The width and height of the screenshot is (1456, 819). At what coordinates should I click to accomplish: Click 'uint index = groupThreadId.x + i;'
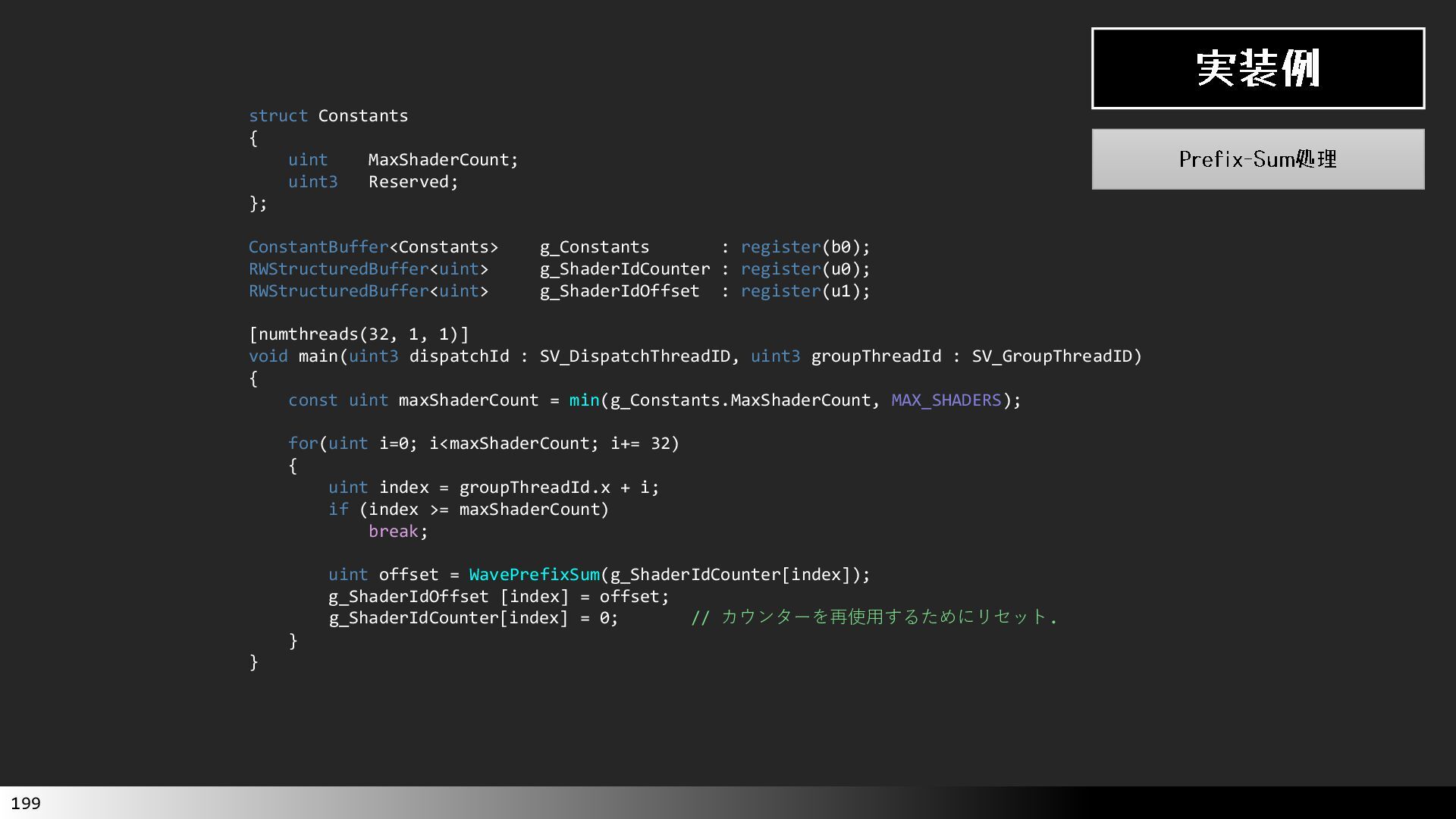[x=494, y=488]
